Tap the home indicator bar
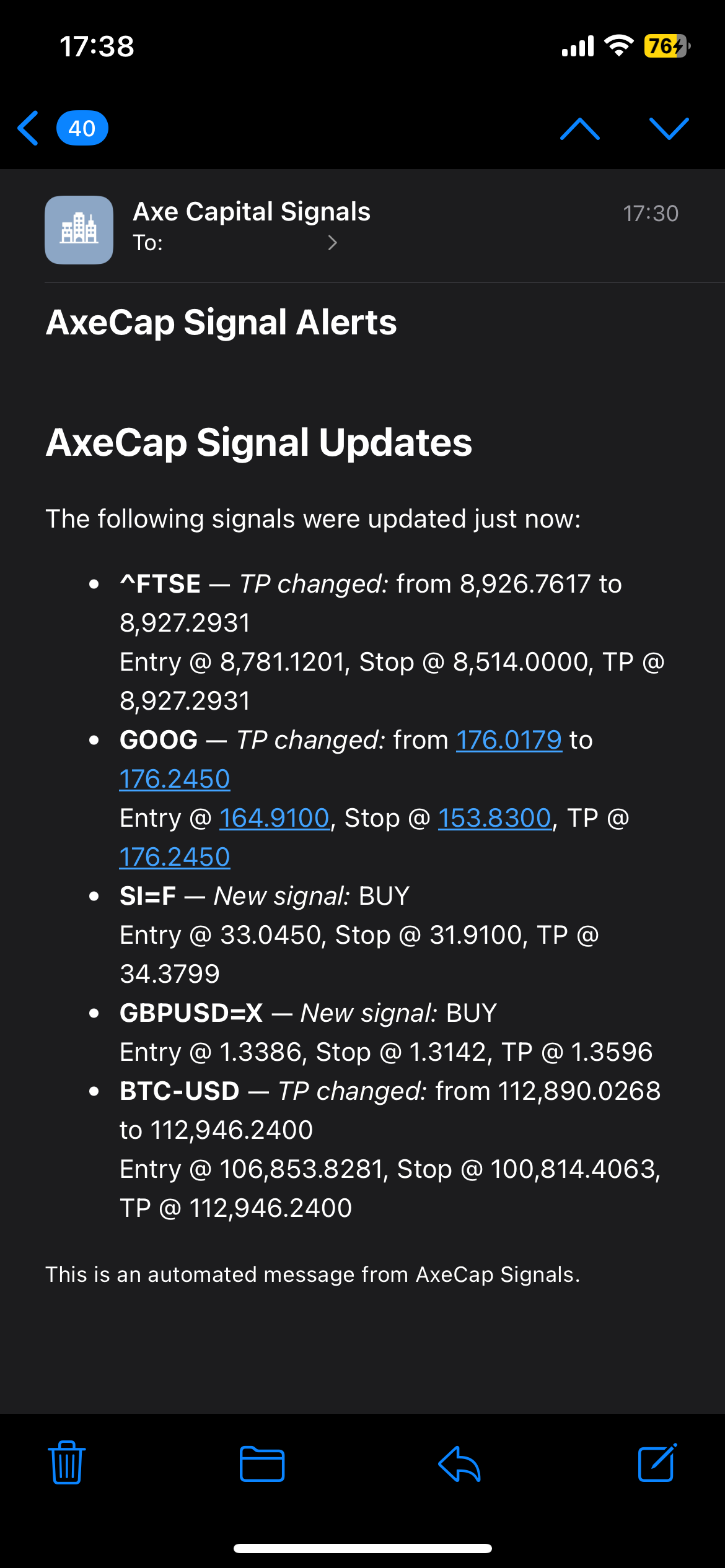 point(362,1548)
